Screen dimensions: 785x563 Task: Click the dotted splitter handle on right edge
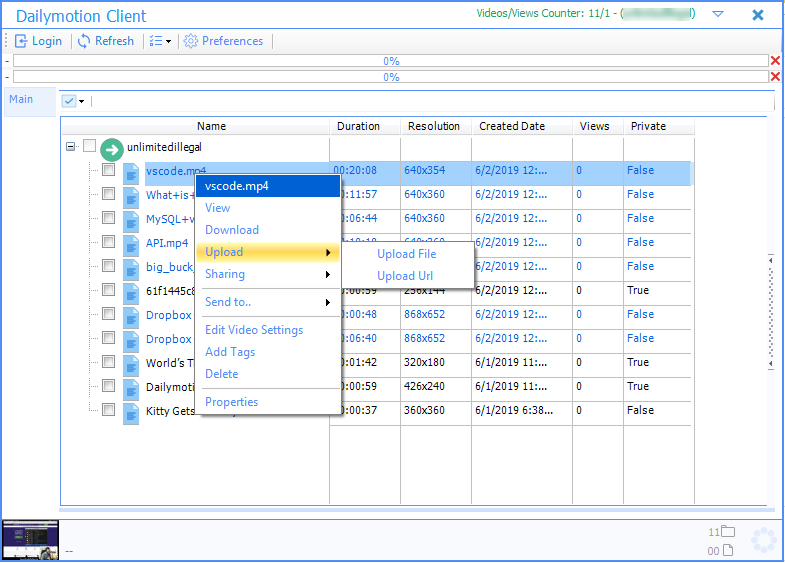point(771,312)
